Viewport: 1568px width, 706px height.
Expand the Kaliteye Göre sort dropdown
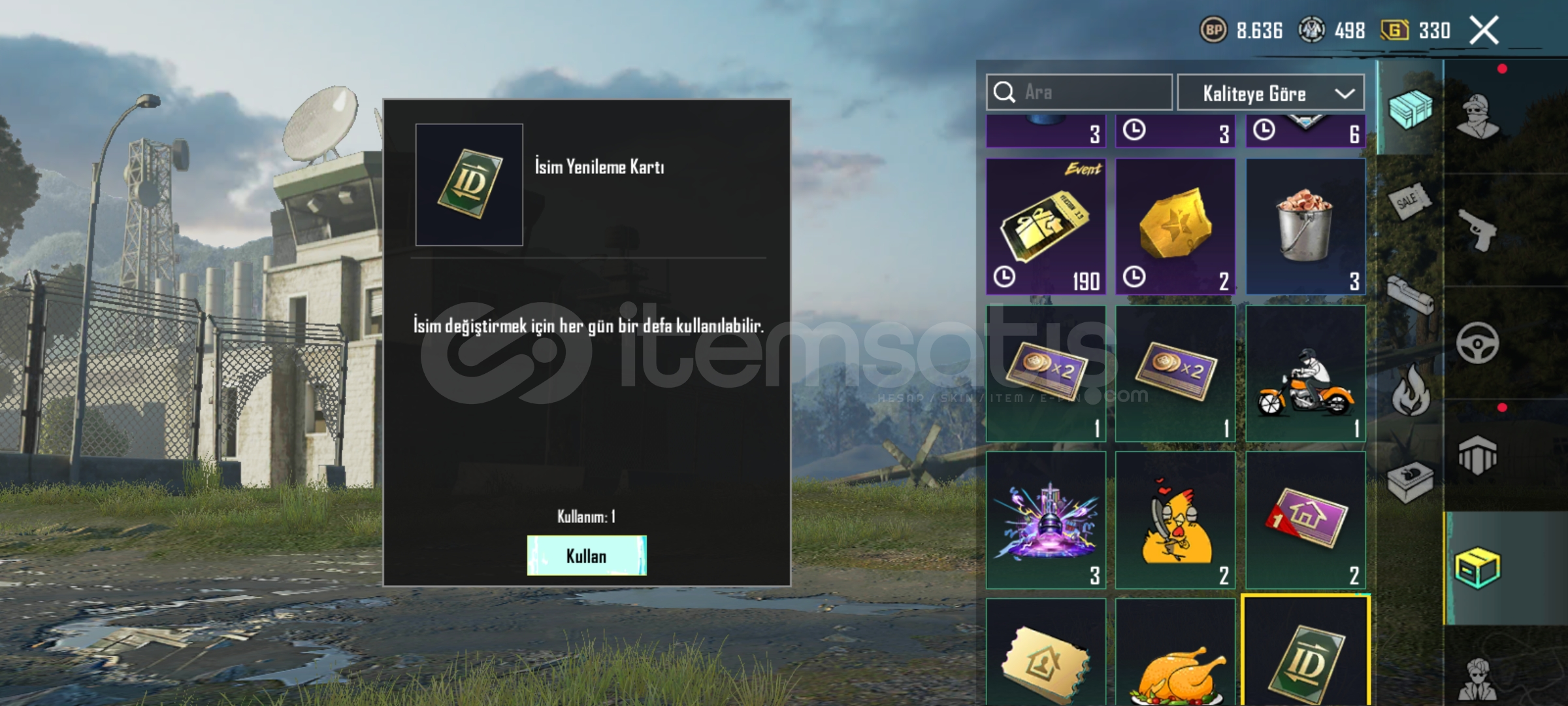coord(1271,93)
